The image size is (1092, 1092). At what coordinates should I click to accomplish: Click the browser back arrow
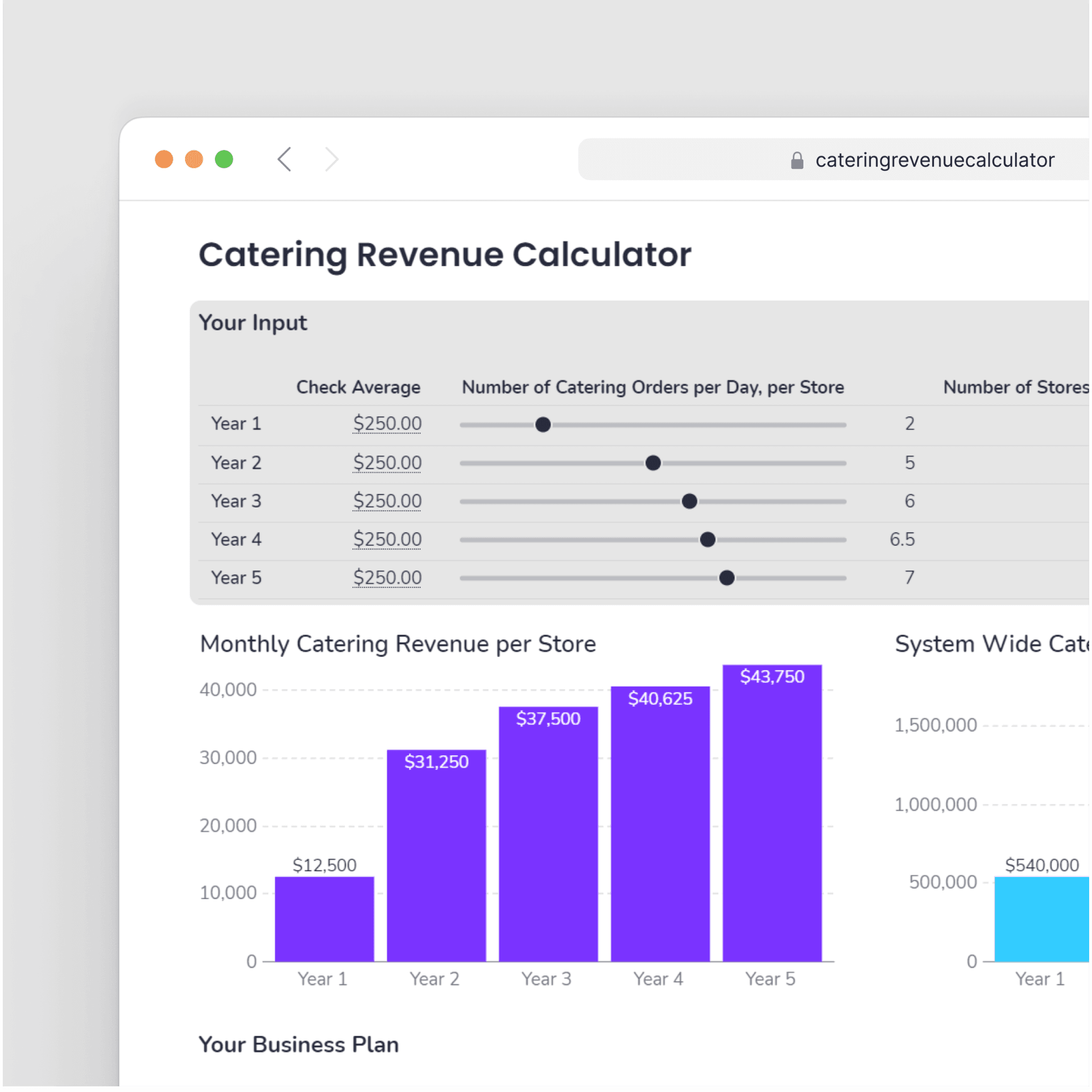pyautogui.click(x=285, y=159)
